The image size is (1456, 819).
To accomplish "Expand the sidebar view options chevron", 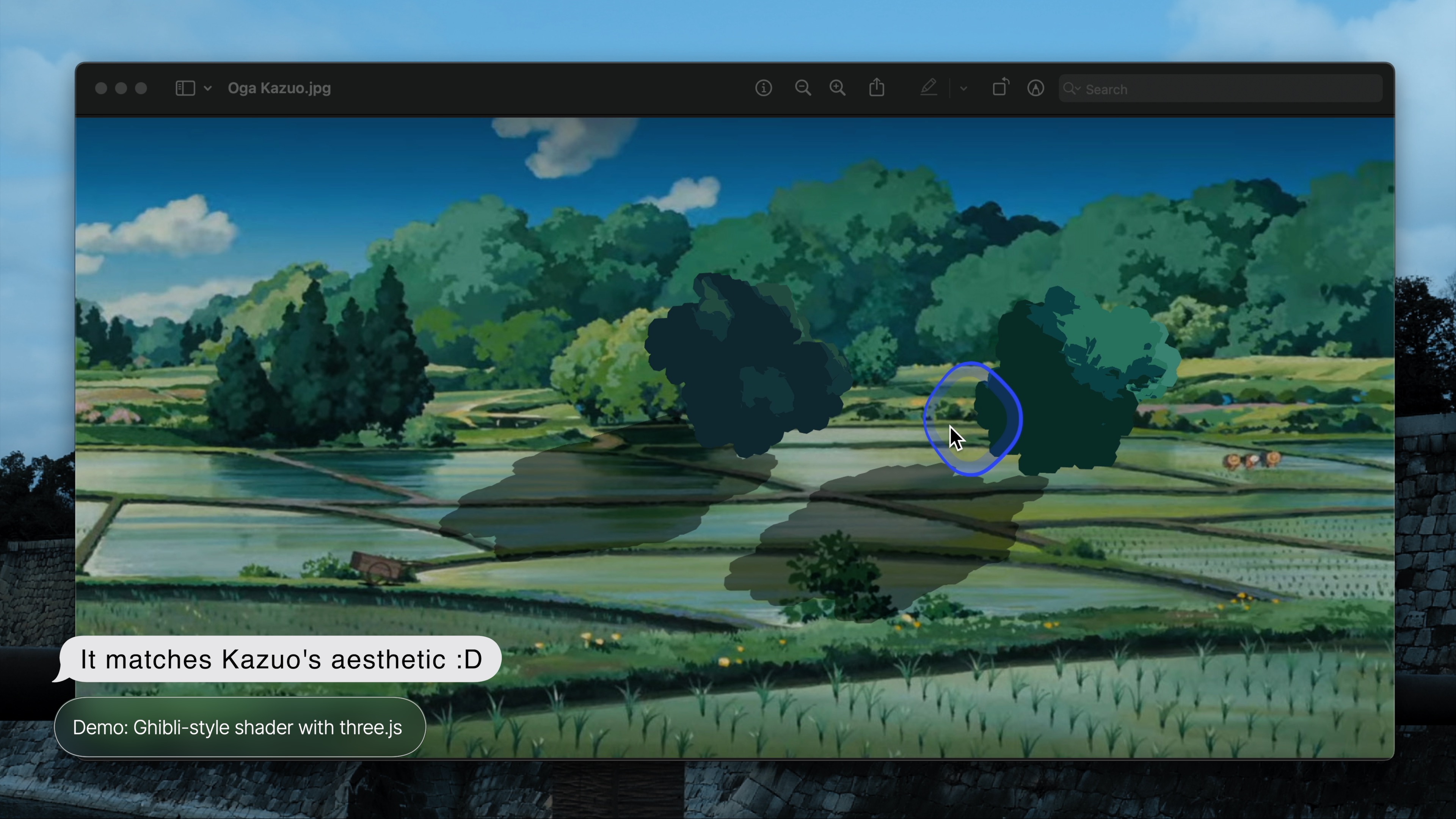I will click(207, 89).
